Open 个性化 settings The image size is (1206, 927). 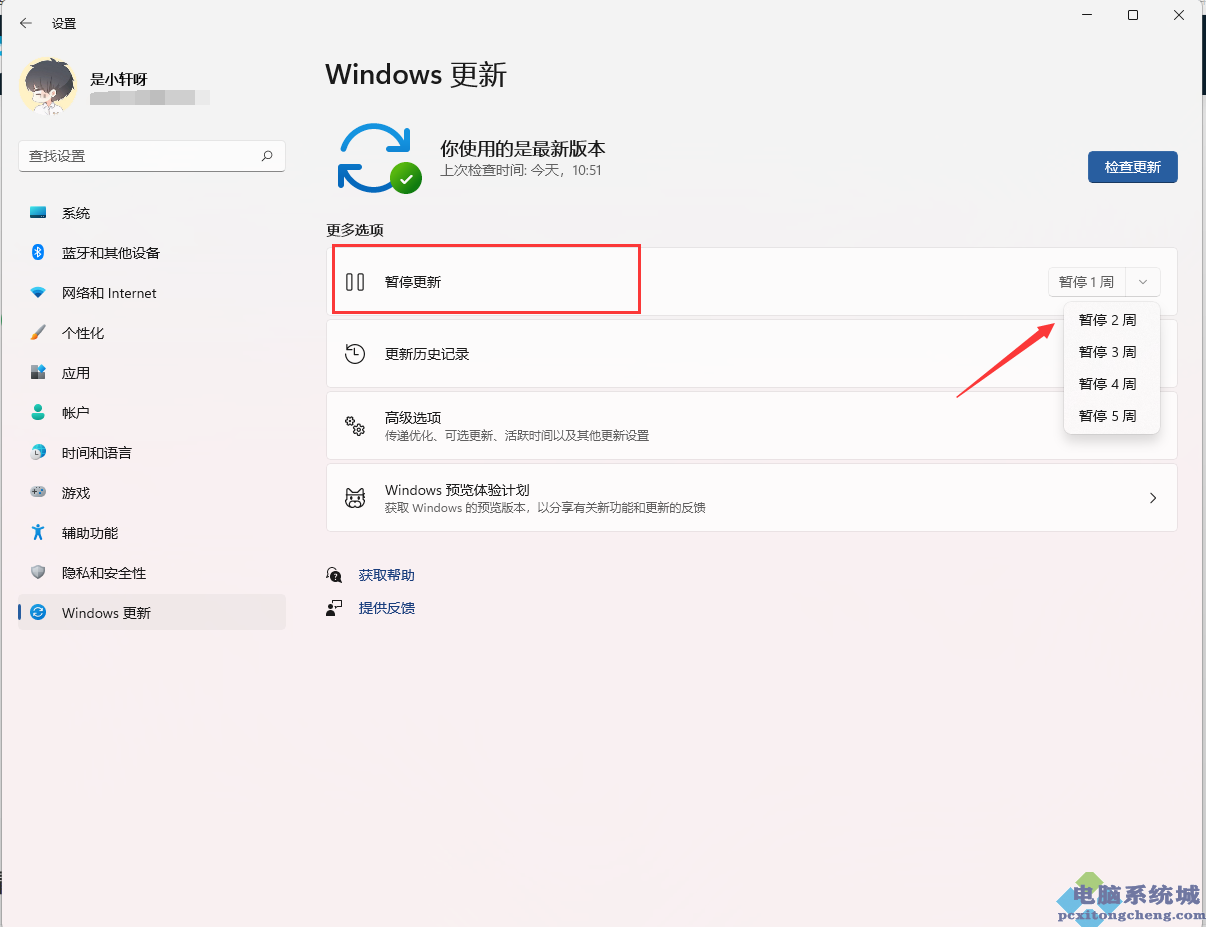[x=152, y=333]
